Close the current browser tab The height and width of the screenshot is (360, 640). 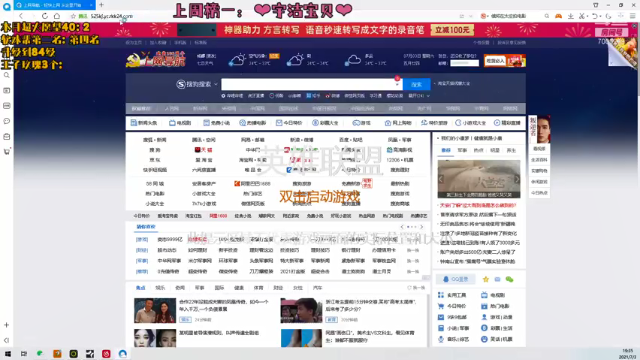point(91,5)
